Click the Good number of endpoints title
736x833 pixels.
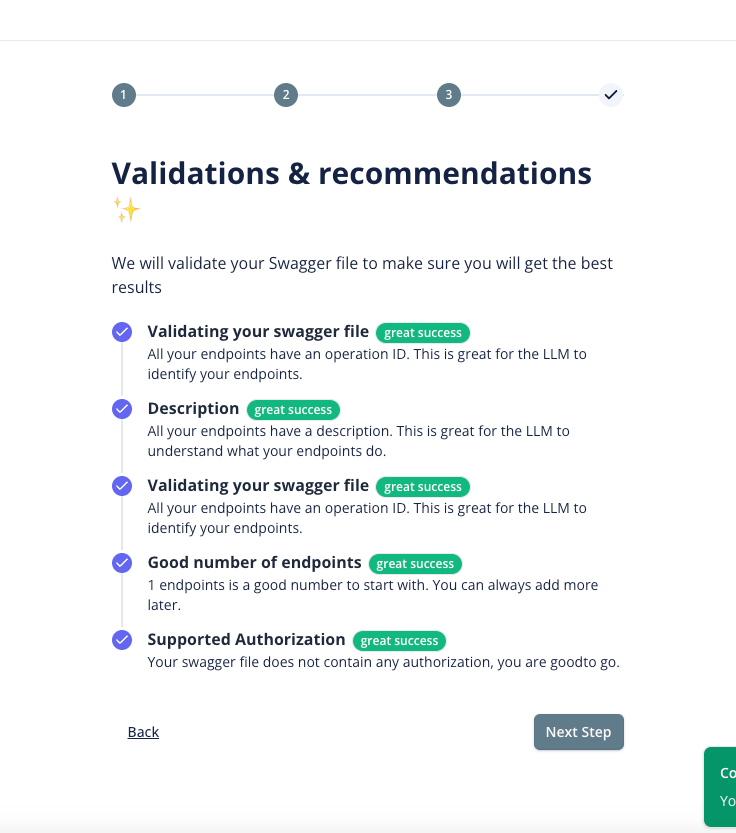tap(254, 563)
